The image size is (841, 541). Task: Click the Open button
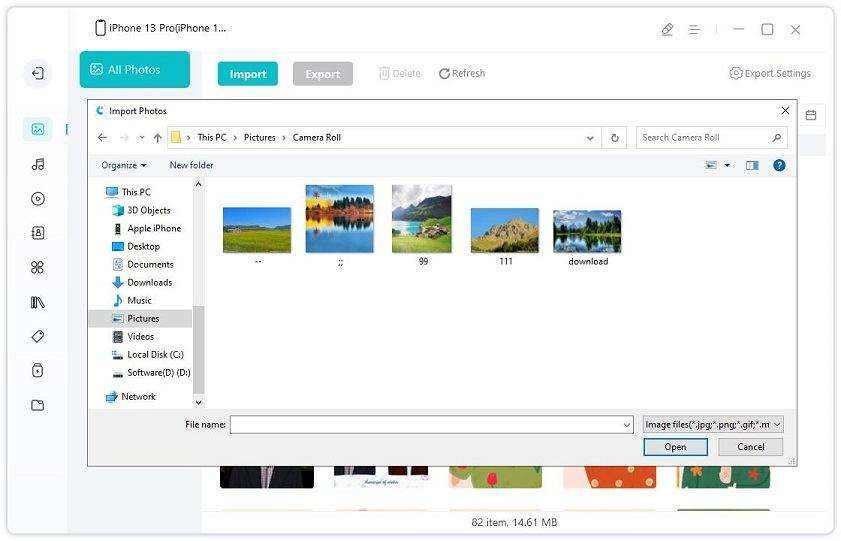click(x=675, y=447)
